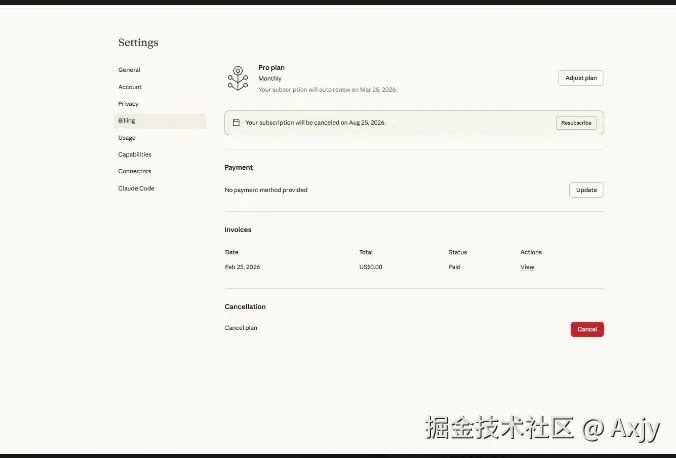Screen dimensions: 676x458
Task: Click the Feb 25, 2026 invoice date
Action: click(x=242, y=267)
